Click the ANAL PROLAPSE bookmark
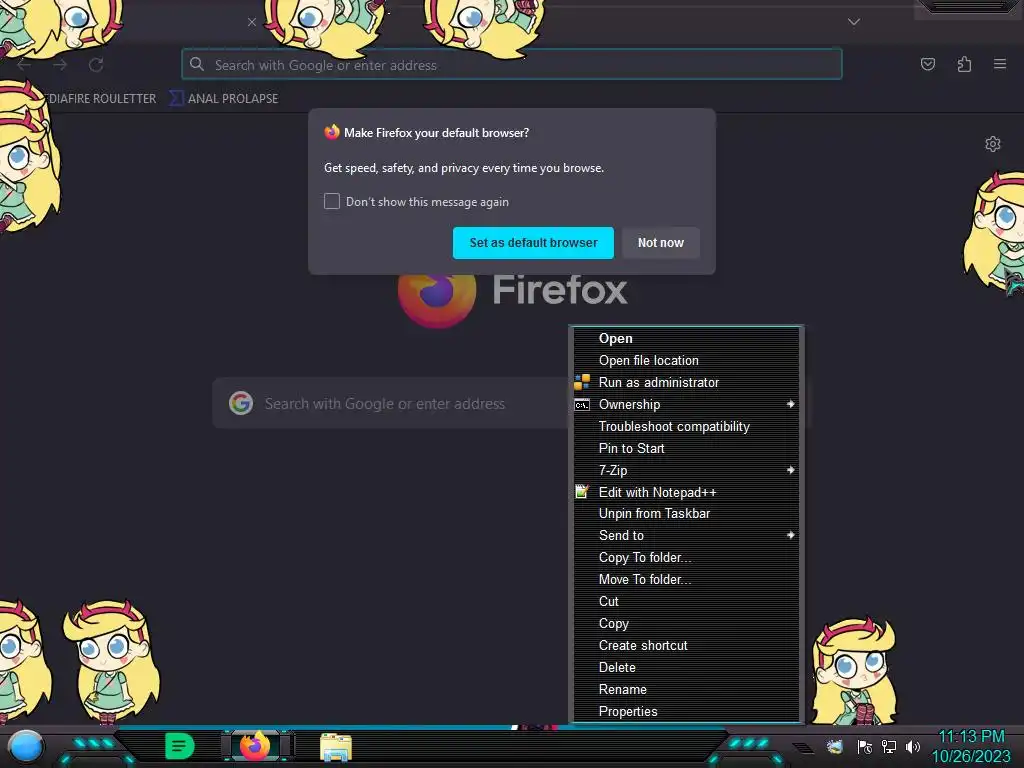 click(x=225, y=99)
